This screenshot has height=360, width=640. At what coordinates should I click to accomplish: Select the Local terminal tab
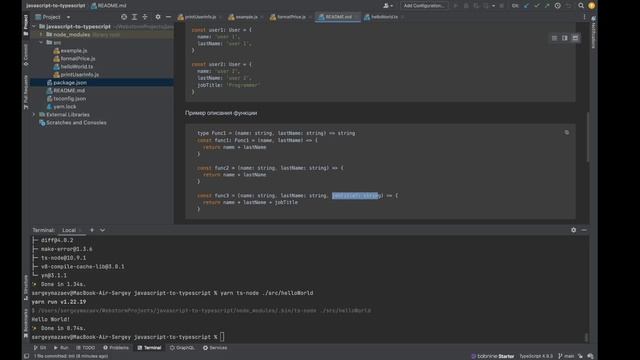point(69,230)
